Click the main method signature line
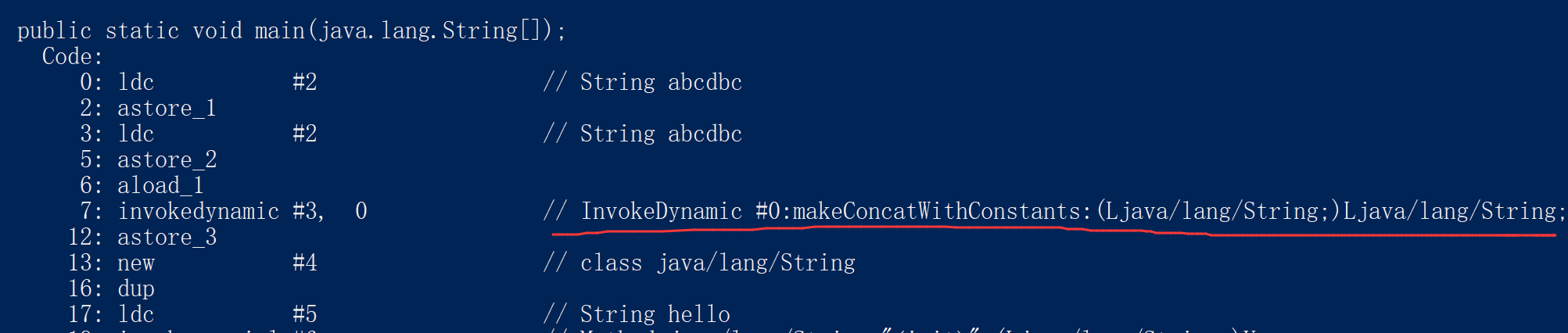Image resolution: width=1568 pixels, height=333 pixels. coord(291,30)
